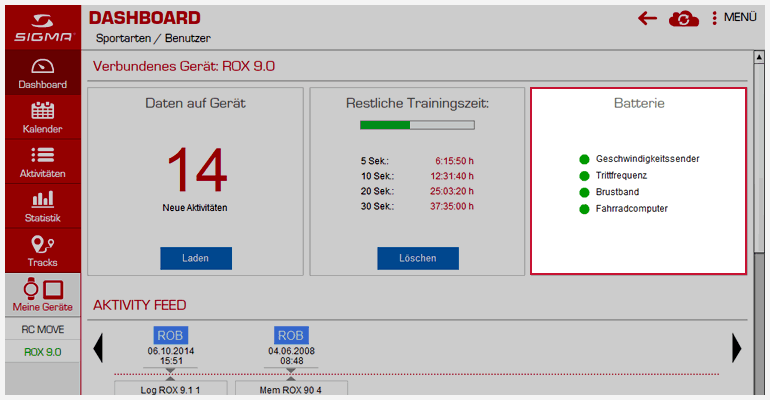Click the Laden button

(196, 258)
